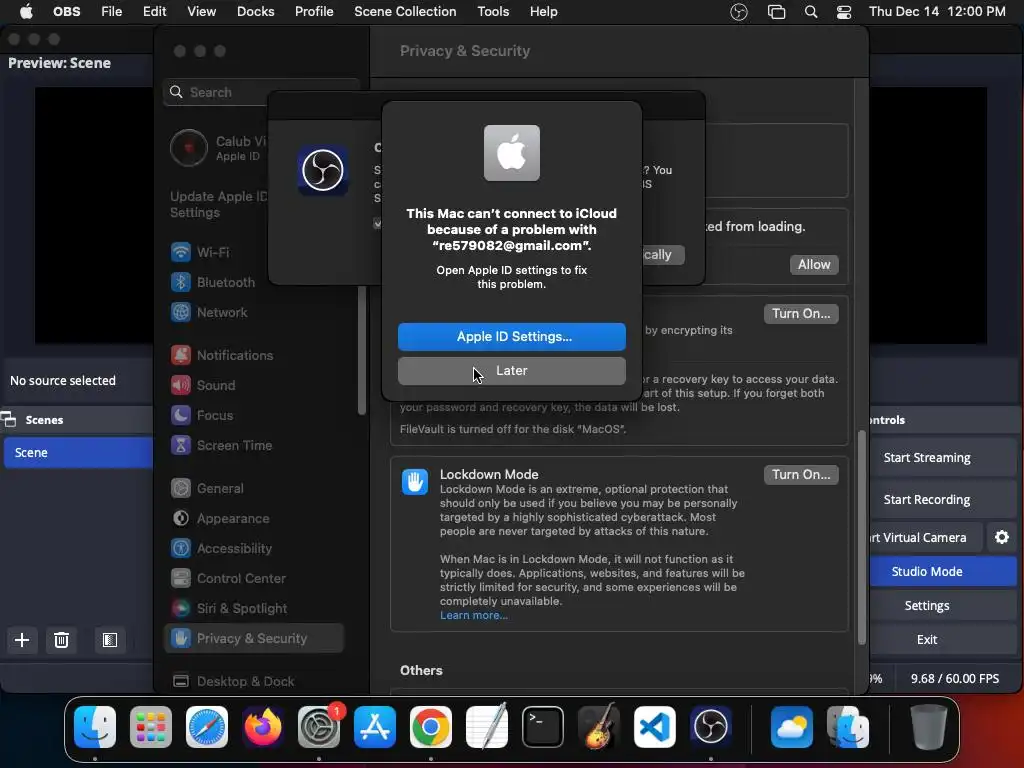
Task: Open the Tools menu
Action: [x=493, y=12]
